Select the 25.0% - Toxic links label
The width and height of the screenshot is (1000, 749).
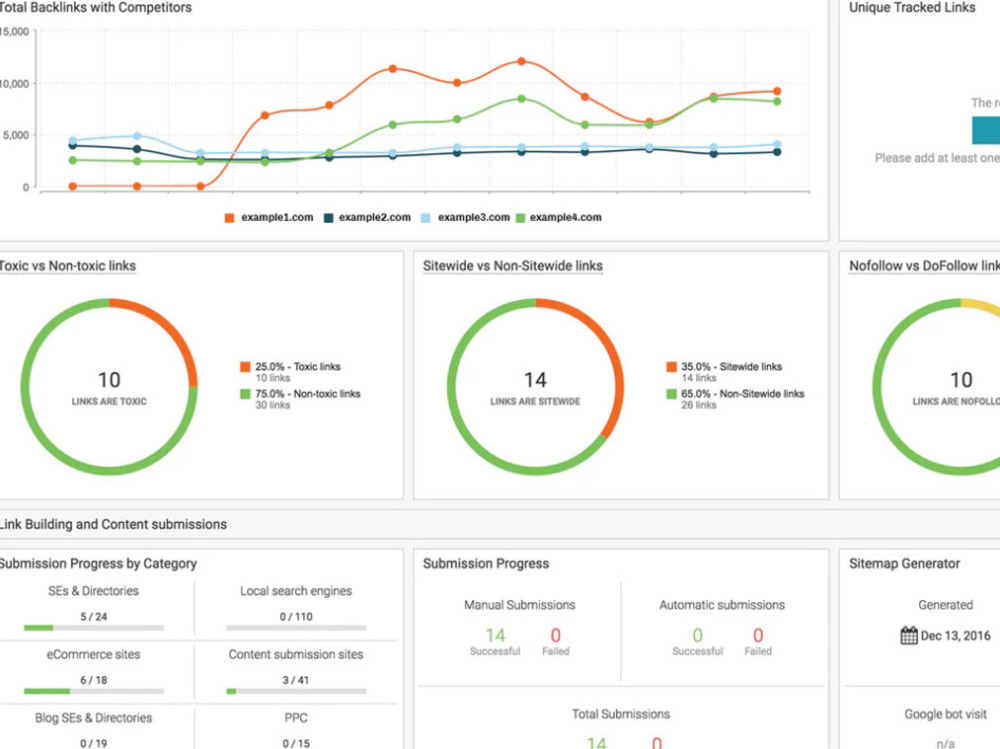[298, 367]
